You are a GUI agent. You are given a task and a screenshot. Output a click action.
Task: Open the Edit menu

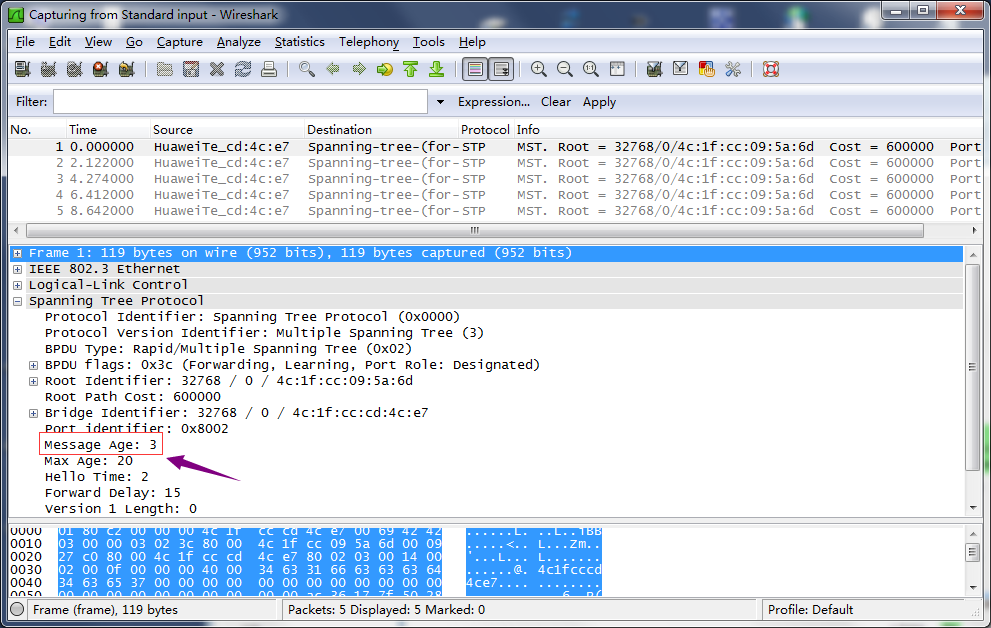[x=59, y=42]
